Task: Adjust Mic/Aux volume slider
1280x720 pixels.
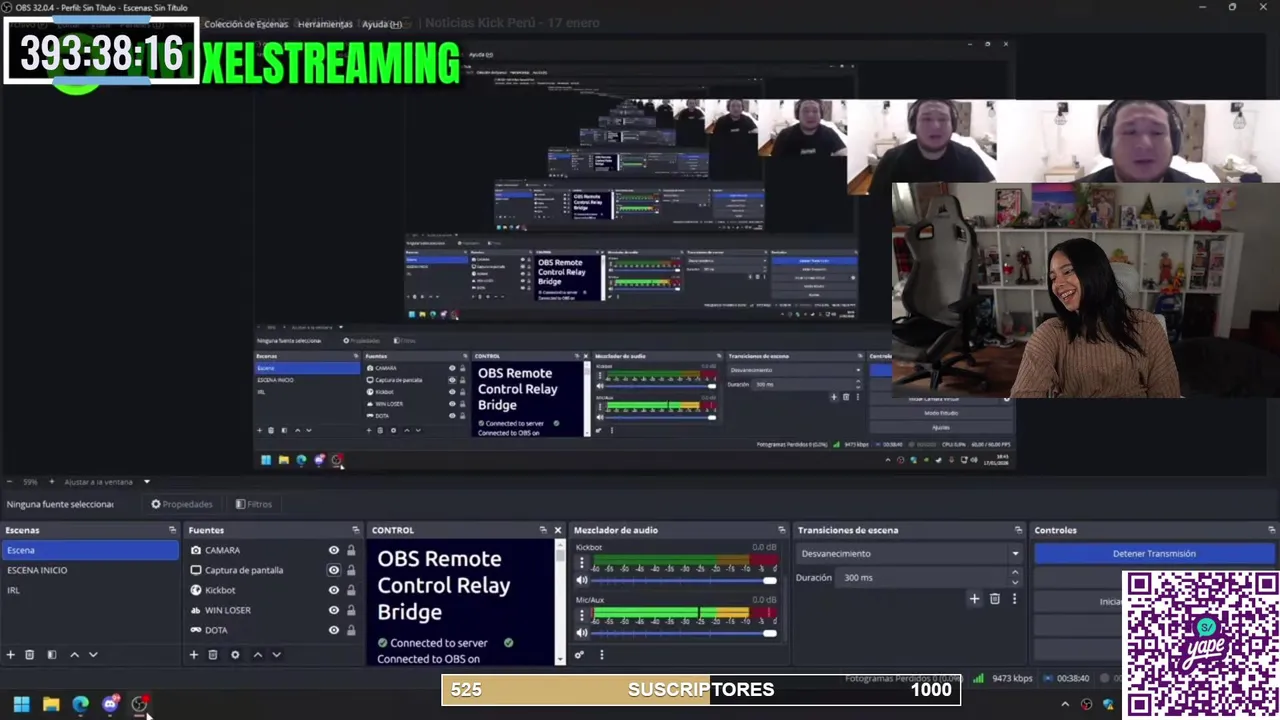Action: pos(685,634)
